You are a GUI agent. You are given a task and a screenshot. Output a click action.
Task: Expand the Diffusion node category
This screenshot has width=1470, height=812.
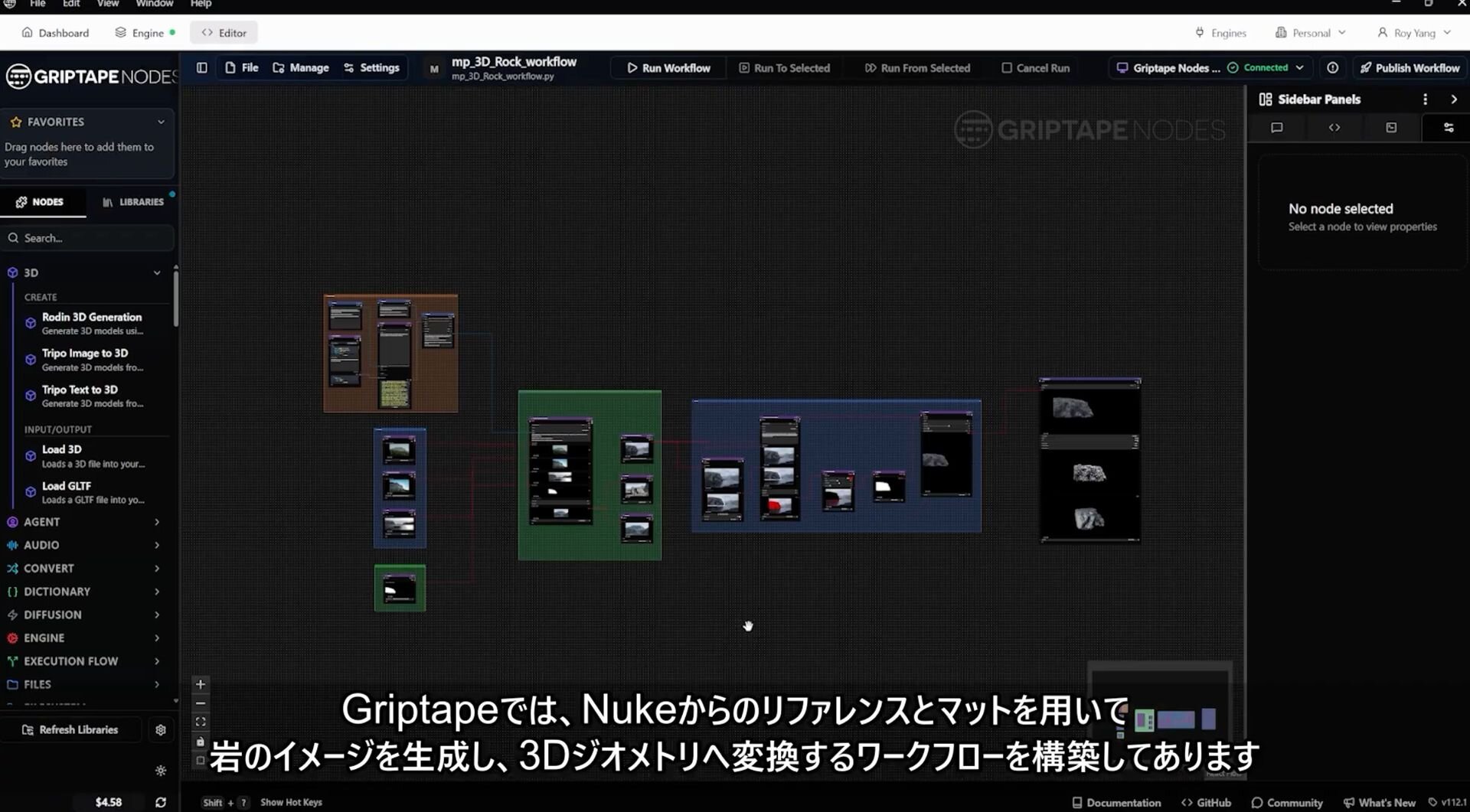click(157, 615)
